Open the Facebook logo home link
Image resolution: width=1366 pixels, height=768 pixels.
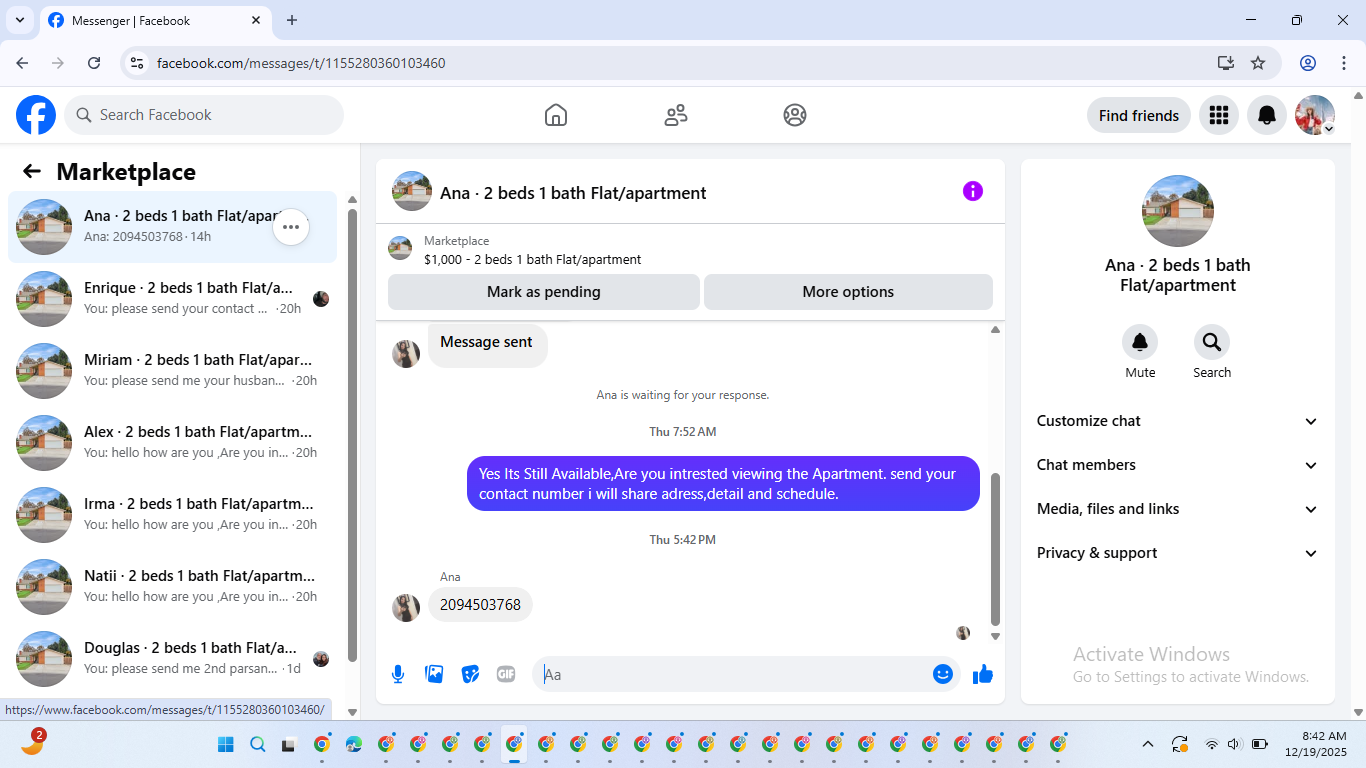point(36,115)
